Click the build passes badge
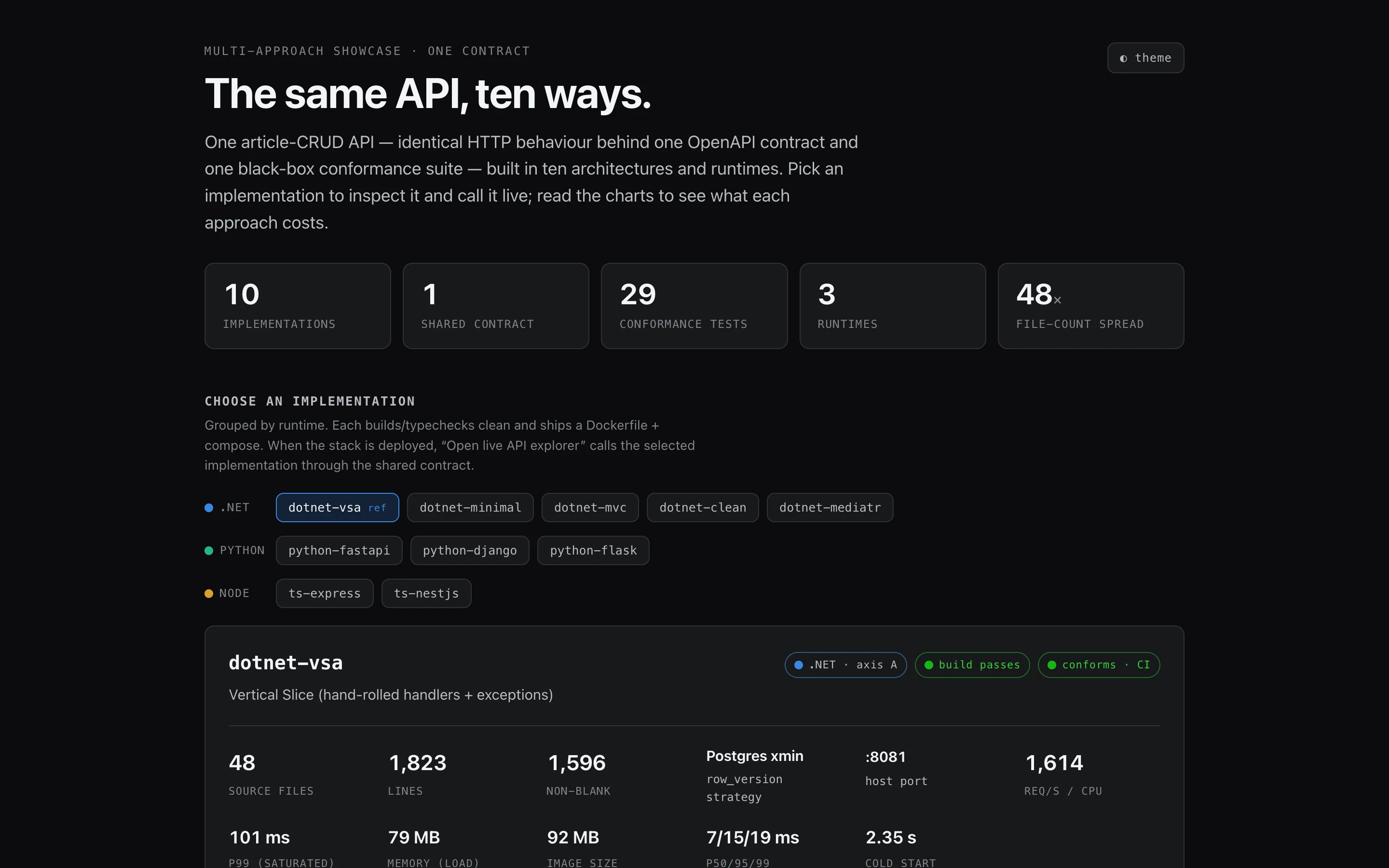The image size is (1389, 868). pos(972,665)
